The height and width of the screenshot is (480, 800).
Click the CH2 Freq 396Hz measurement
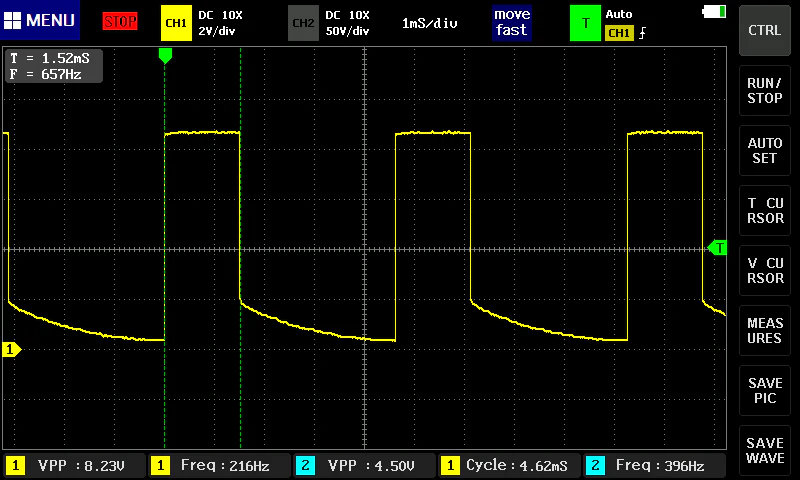coord(654,466)
